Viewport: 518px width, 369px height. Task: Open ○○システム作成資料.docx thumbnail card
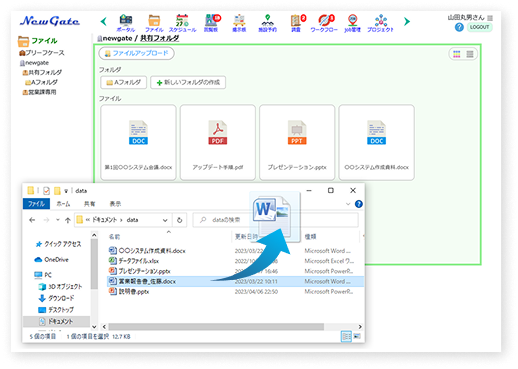point(377,143)
